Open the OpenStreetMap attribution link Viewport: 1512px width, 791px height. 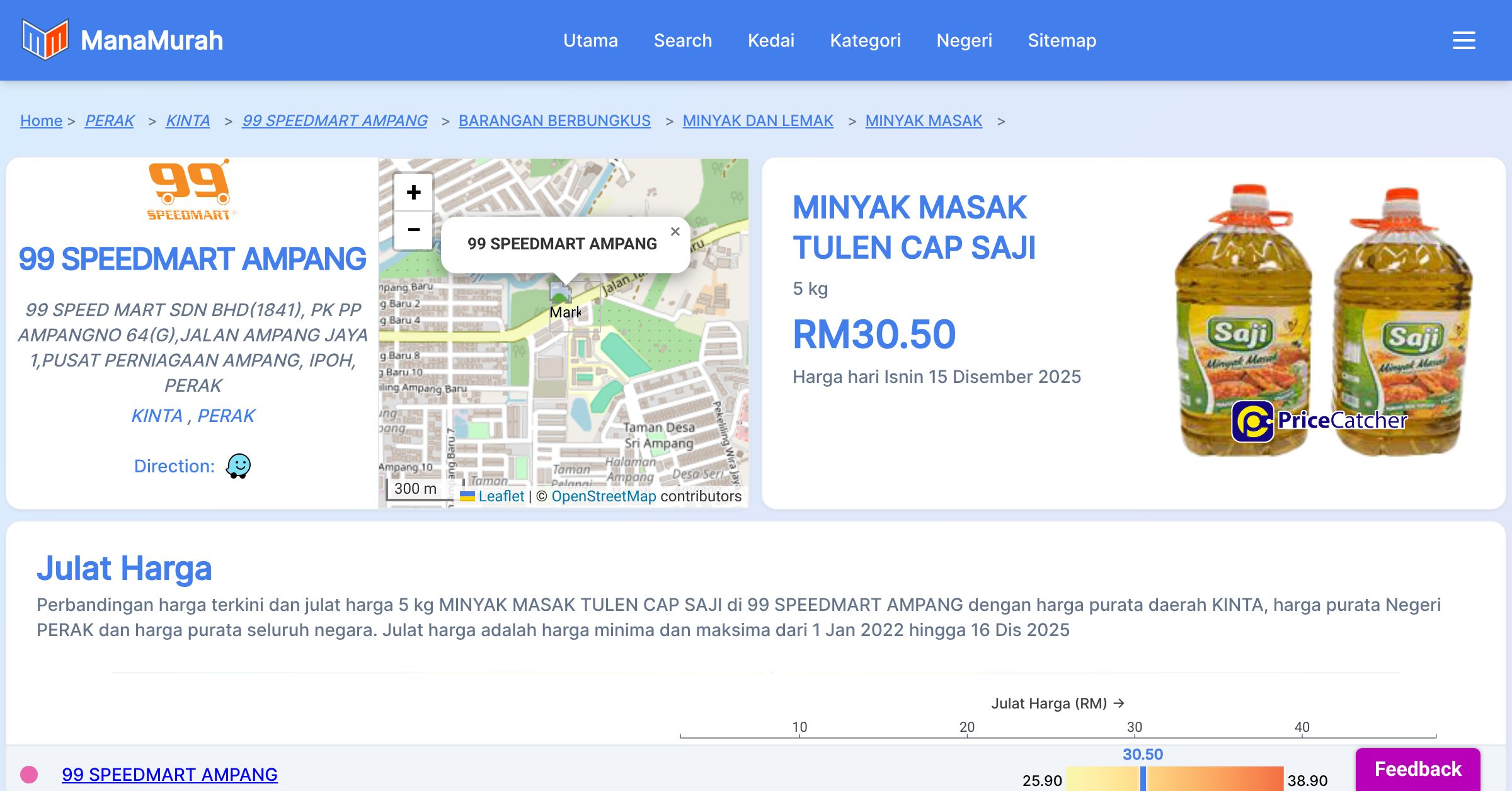603,496
